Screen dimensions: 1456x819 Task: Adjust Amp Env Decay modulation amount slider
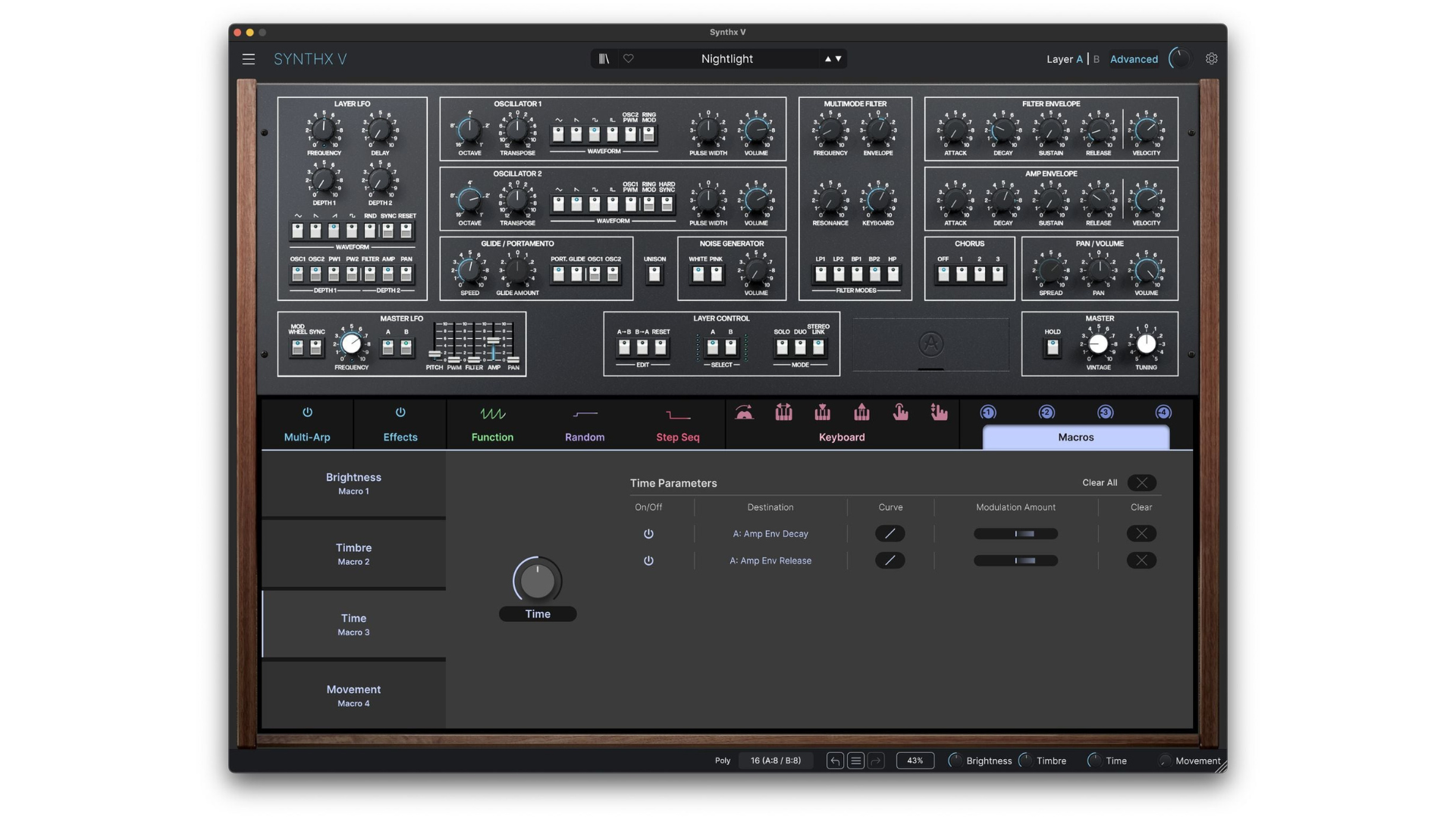point(1015,534)
